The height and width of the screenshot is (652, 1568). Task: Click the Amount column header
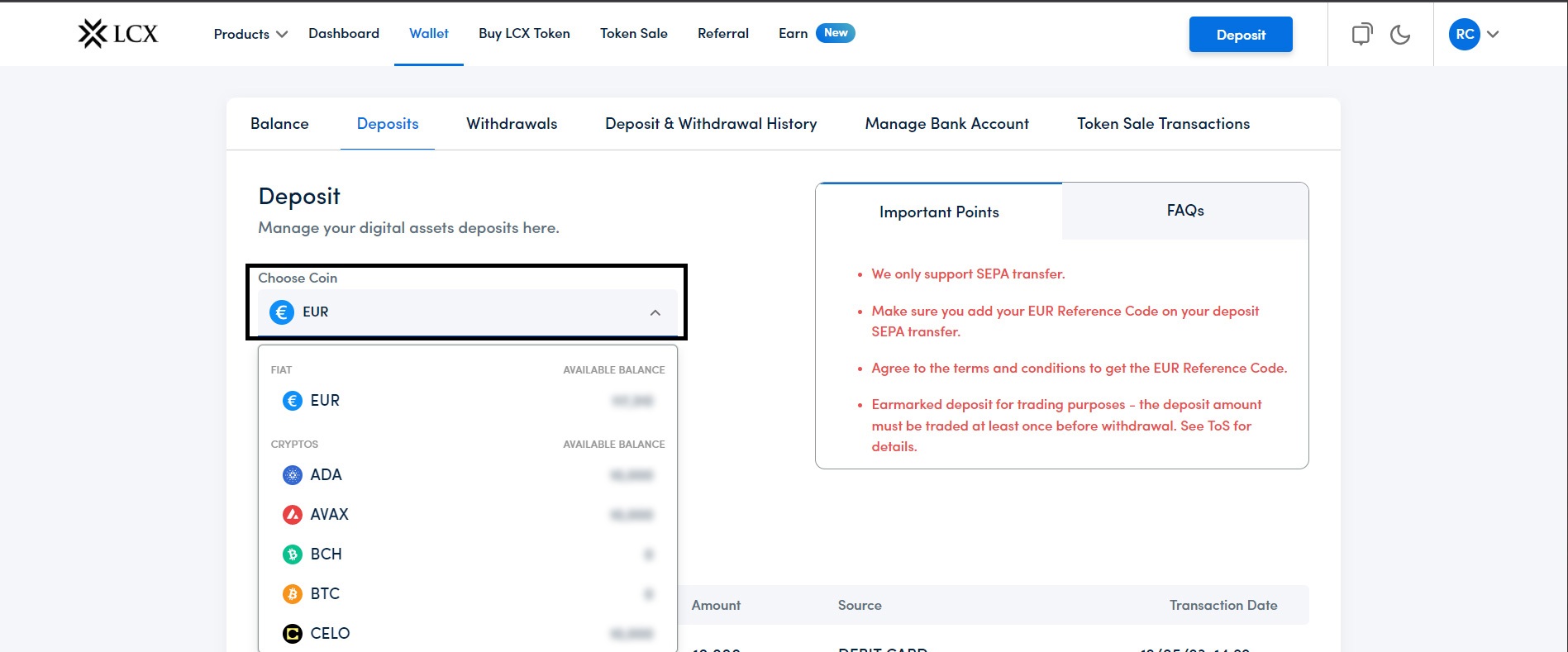click(x=716, y=606)
